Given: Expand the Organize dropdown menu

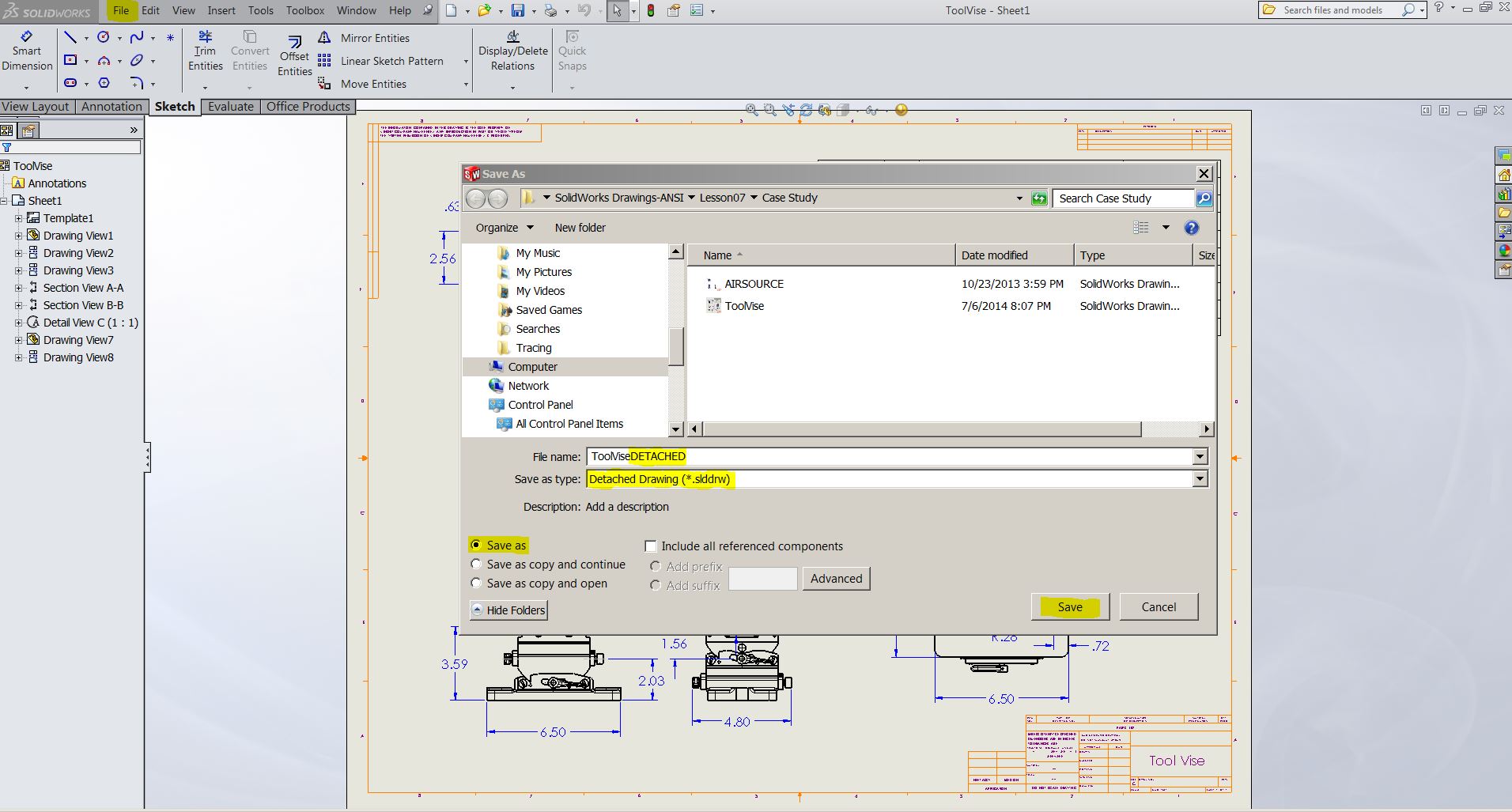Looking at the screenshot, I should [505, 228].
